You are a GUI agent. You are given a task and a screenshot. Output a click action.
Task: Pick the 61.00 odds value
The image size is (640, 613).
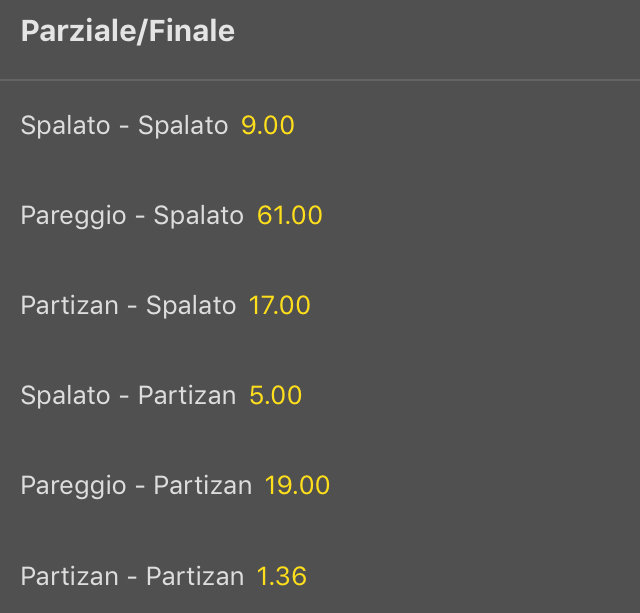[x=290, y=216]
